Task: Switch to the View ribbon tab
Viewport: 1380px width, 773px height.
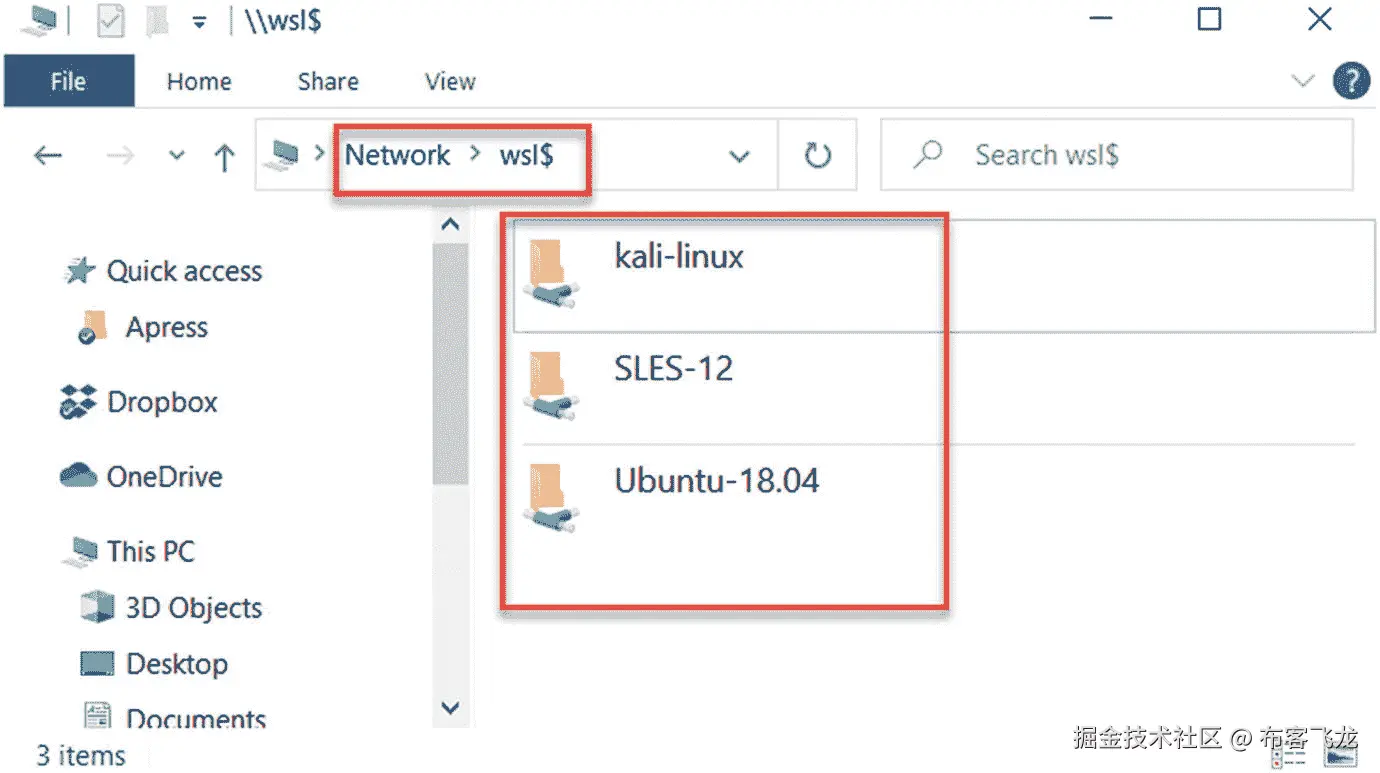Action: tap(450, 81)
